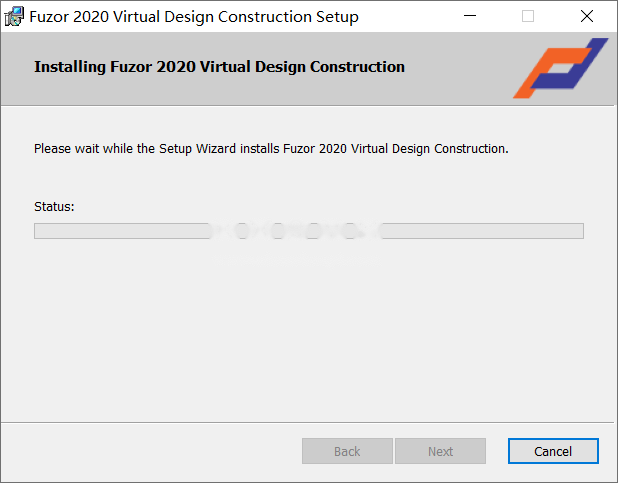Screen dimensions: 618x483
Task: Click the animated marquee section of progress bar
Action: pyautogui.click(x=296, y=231)
